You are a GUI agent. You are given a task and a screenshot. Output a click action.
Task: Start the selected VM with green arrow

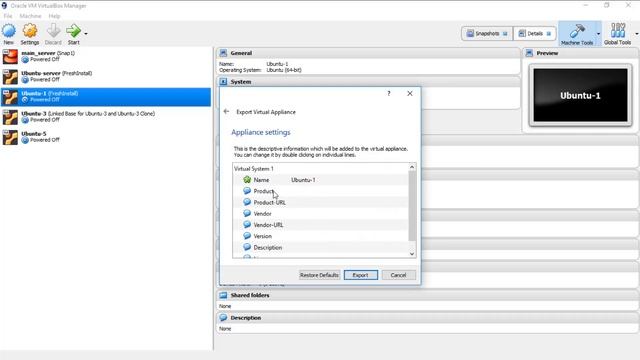pos(73,31)
